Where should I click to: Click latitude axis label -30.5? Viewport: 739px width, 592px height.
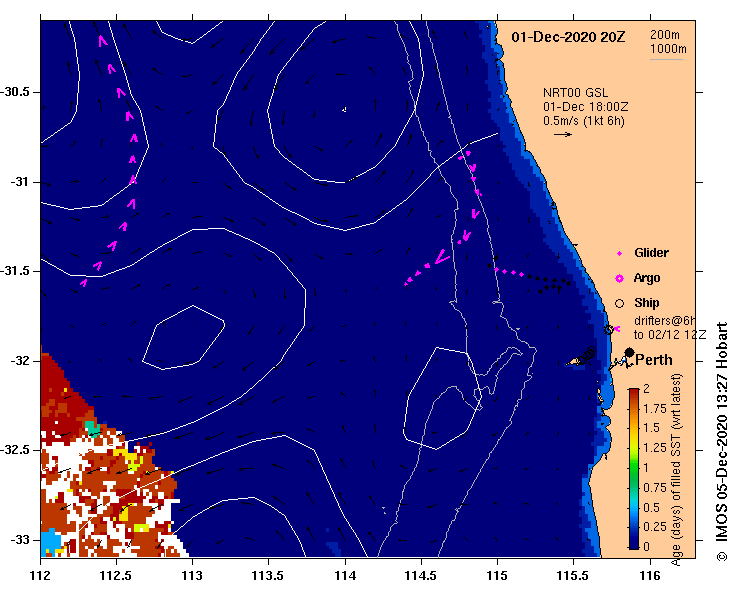tap(16, 92)
